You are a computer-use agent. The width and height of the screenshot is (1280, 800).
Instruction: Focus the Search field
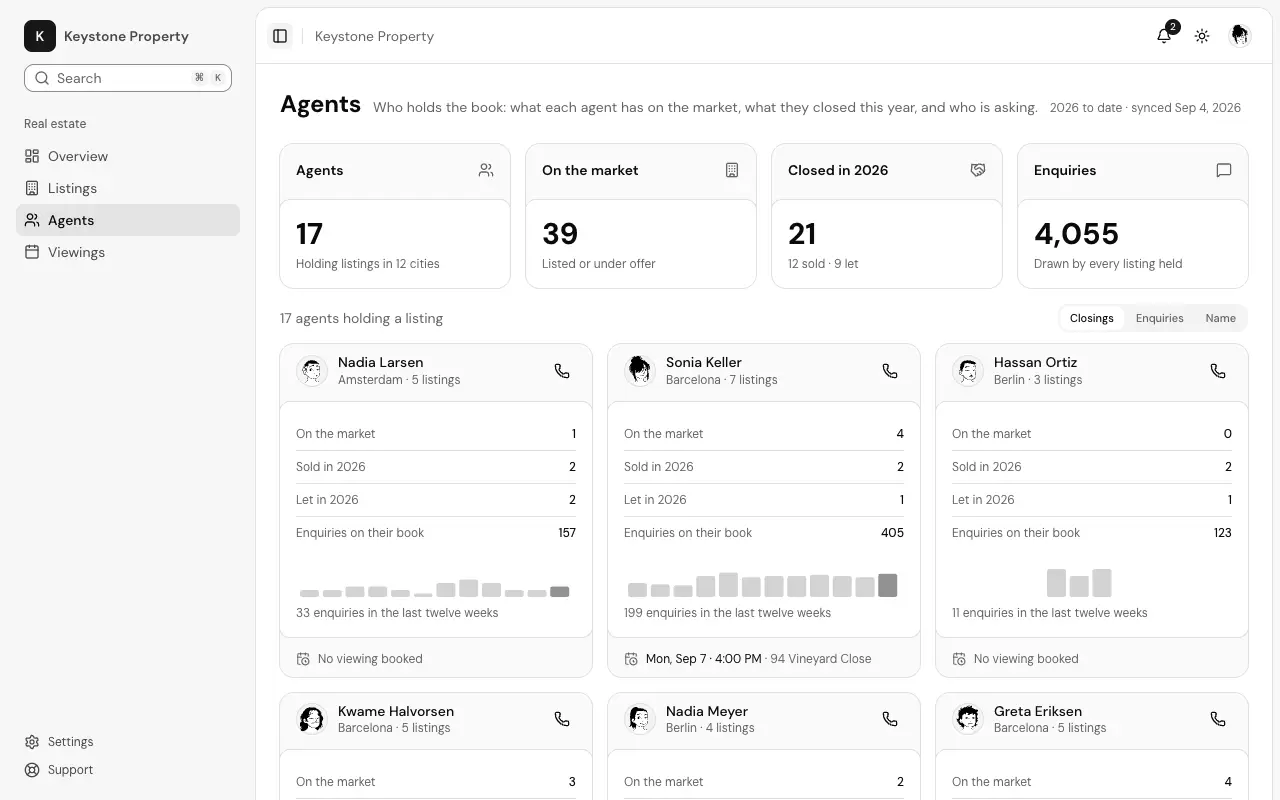coord(128,78)
